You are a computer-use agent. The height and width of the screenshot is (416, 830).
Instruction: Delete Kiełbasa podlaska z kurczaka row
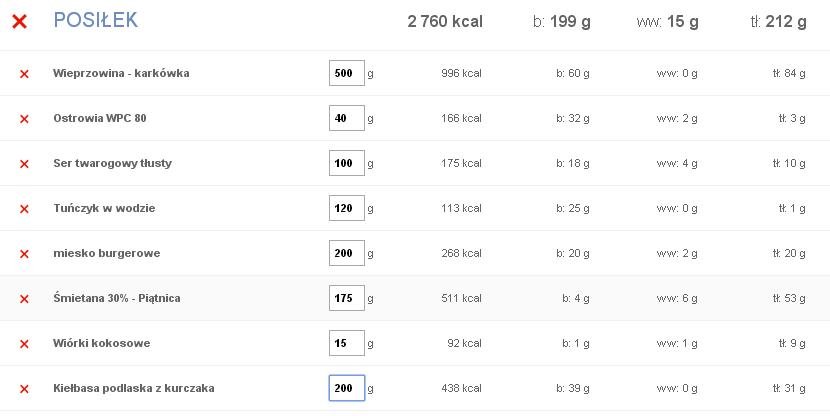click(24, 389)
